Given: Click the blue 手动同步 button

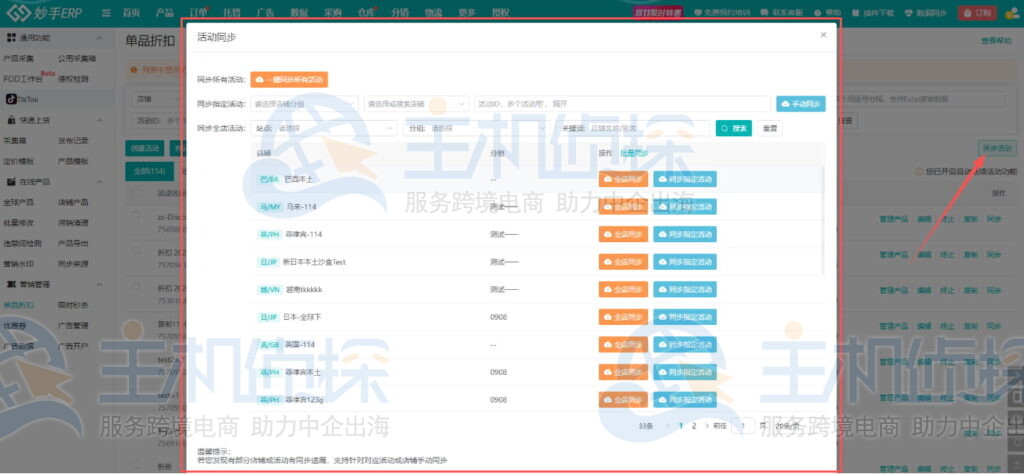Looking at the screenshot, I should 801,104.
